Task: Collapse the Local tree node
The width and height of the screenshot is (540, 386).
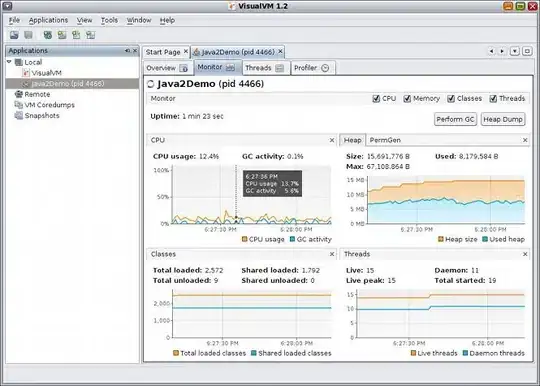Action: tap(9, 62)
